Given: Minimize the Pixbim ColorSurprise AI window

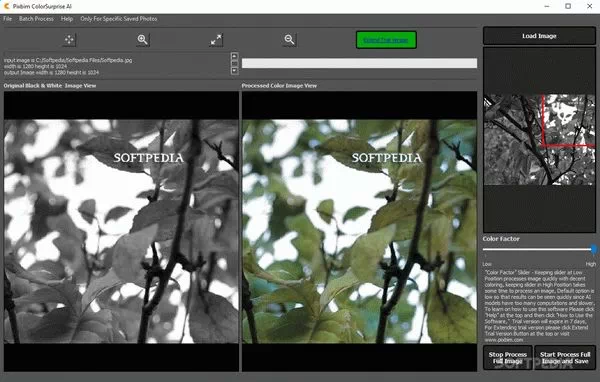Looking at the screenshot, I should tap(547, 6).
